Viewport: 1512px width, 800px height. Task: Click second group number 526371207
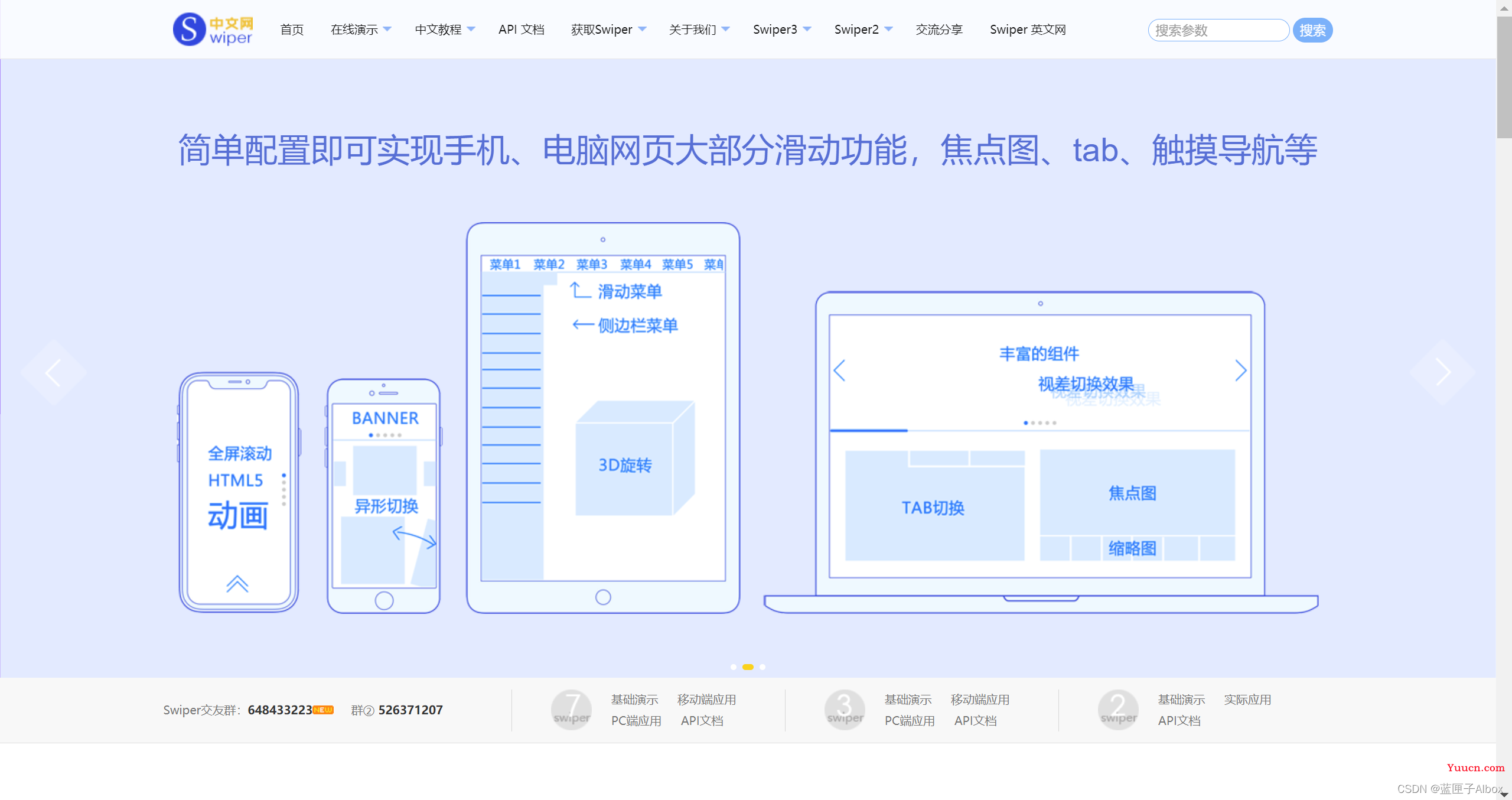pyautogui.click(x=410, y=710)
